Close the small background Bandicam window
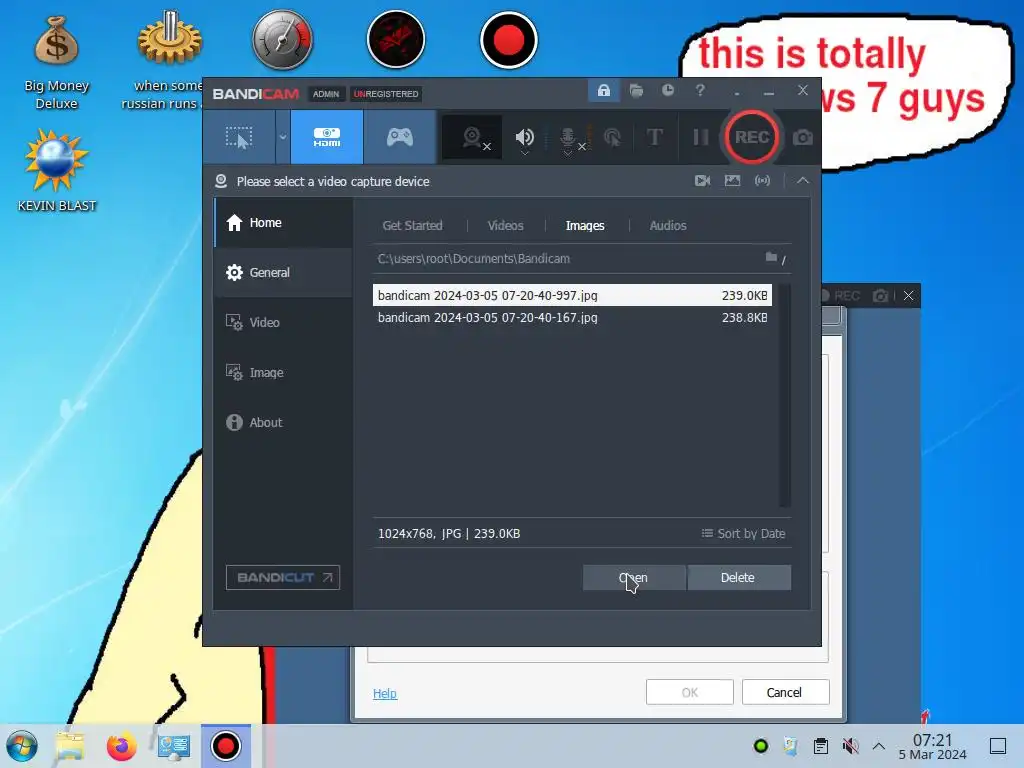Image resolution: width=1024 pixels, height=768 pixels. tap(908, 296)
